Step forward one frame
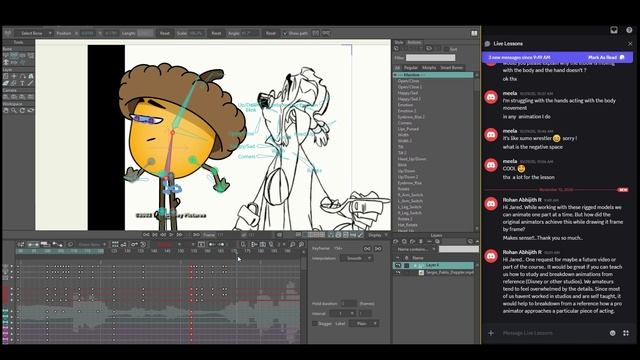This screenshot has width=640, height=360. click(x=180, y=235)
